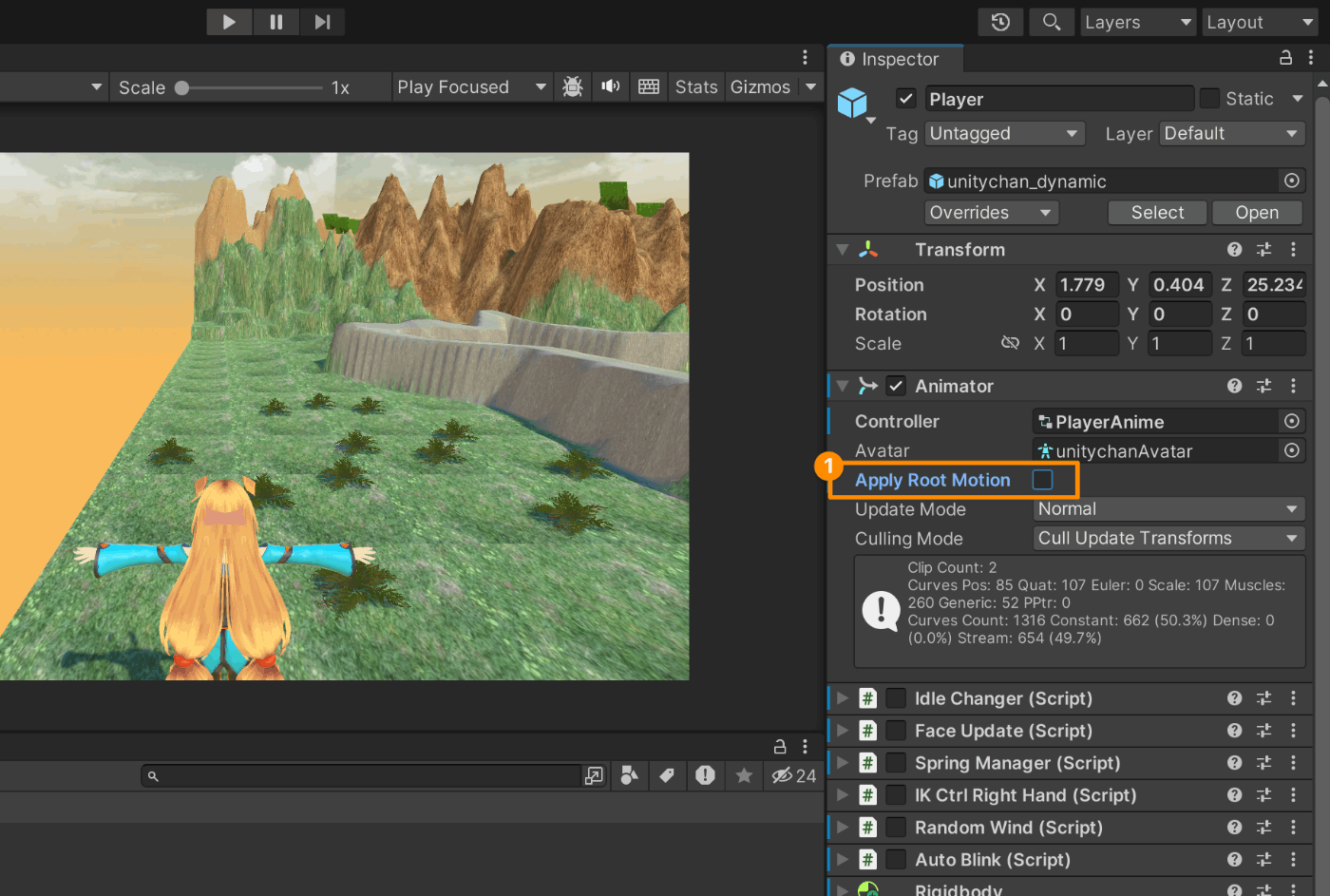Click the prefab Open button
Screen dimensions: 1330x896
(x=1257, y=213)
